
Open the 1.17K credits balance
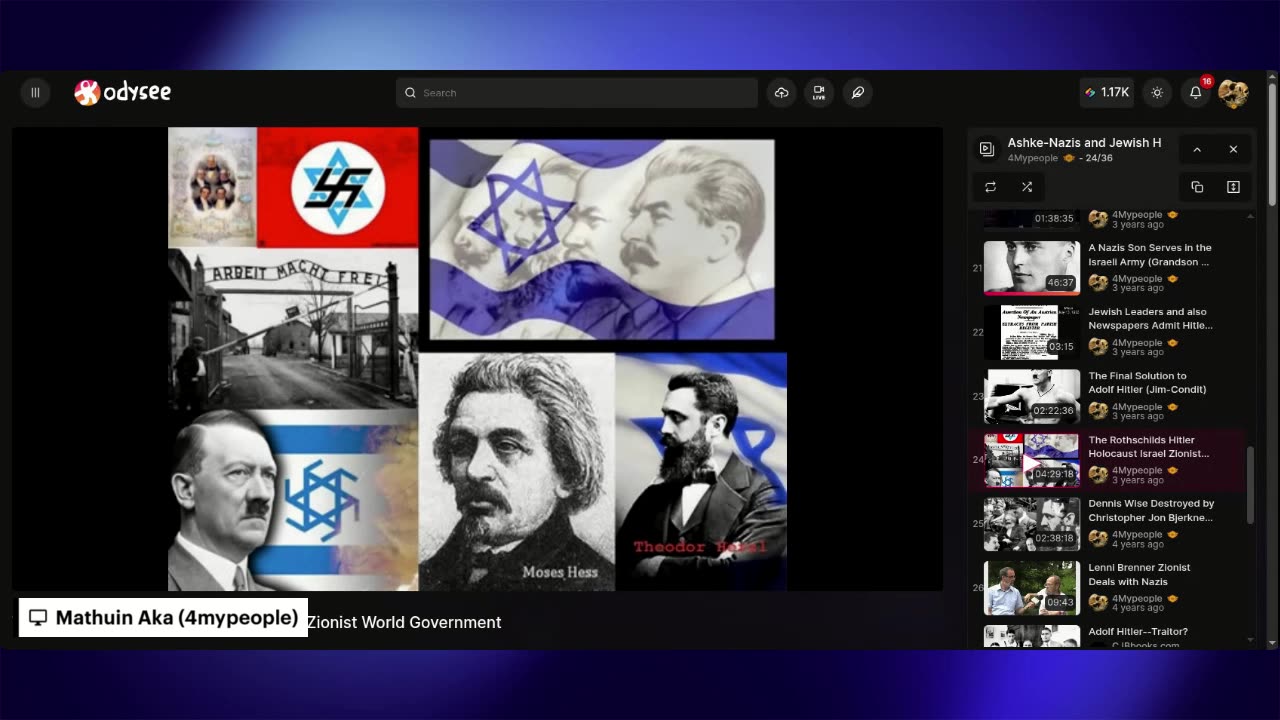point(1107,93)
